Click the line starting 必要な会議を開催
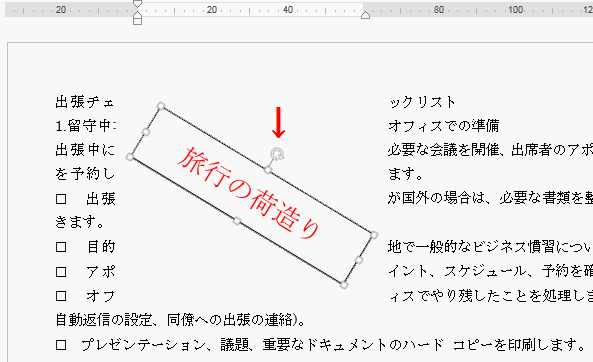The height and width of the screenshot is (362, 593). pyautogui.click(x=490, y=150)
